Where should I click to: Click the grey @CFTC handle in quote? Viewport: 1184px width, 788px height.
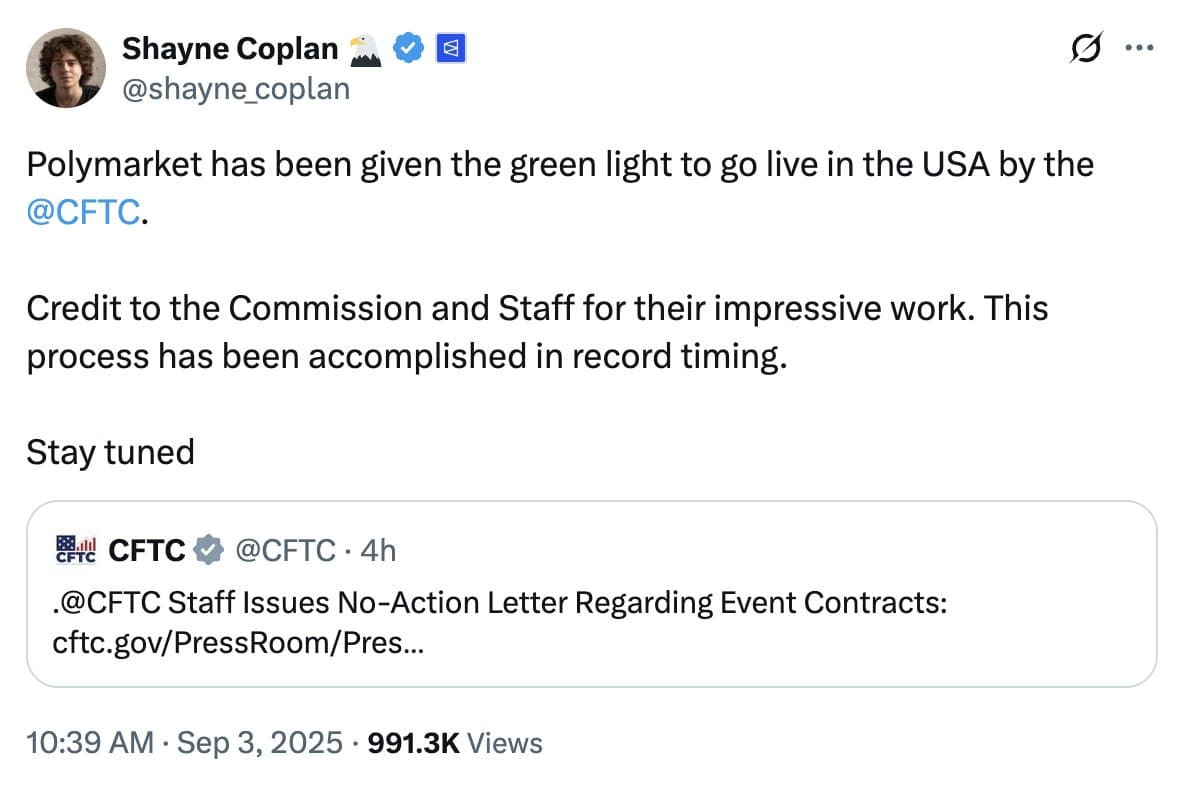click(x=284, y=550)
